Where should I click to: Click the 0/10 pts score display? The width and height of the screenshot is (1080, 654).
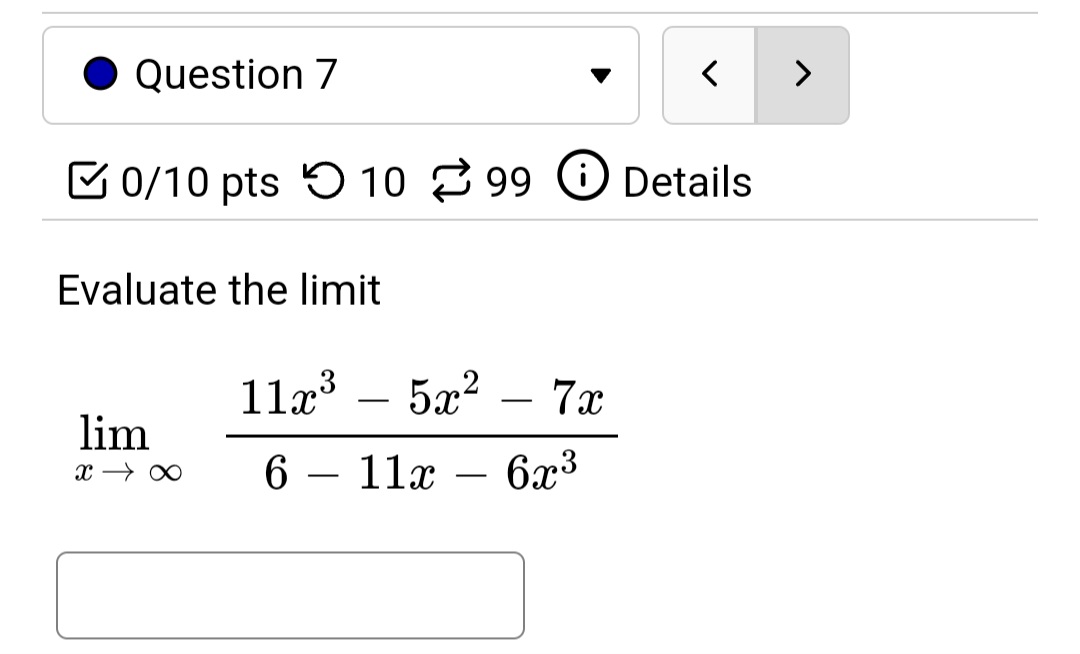(199, 181)
